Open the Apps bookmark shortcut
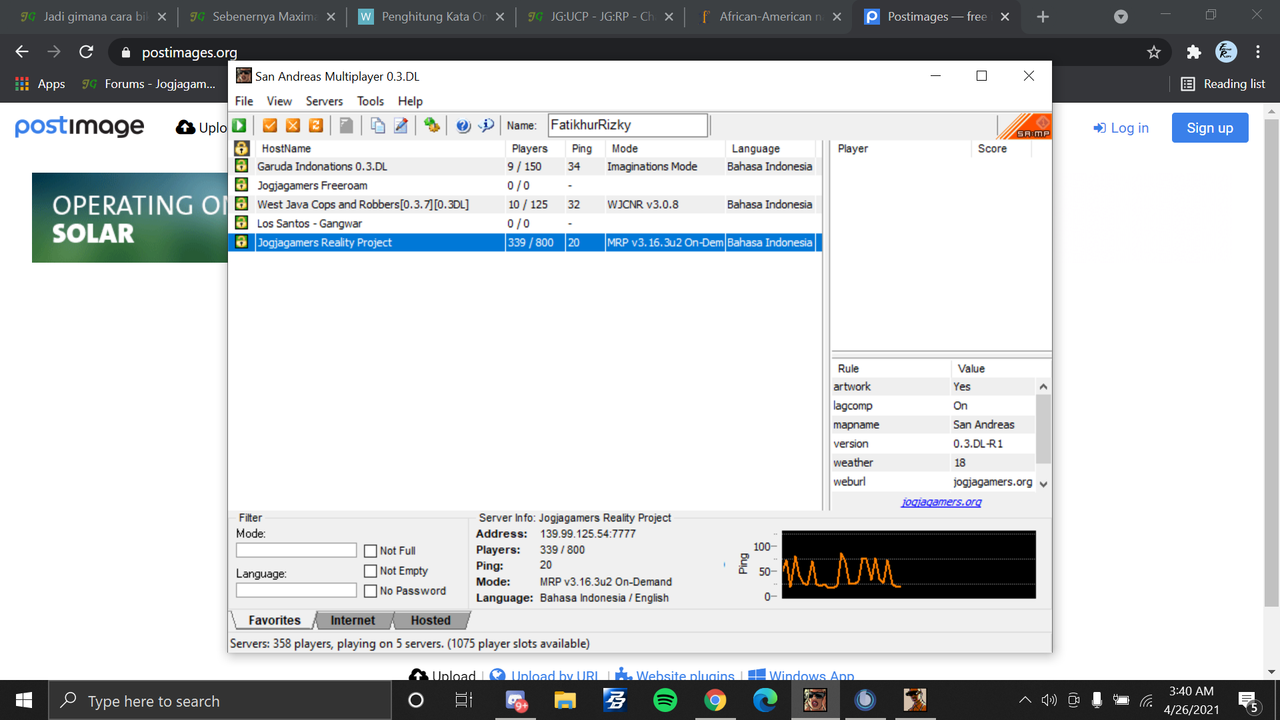 [x=40, y=84]
